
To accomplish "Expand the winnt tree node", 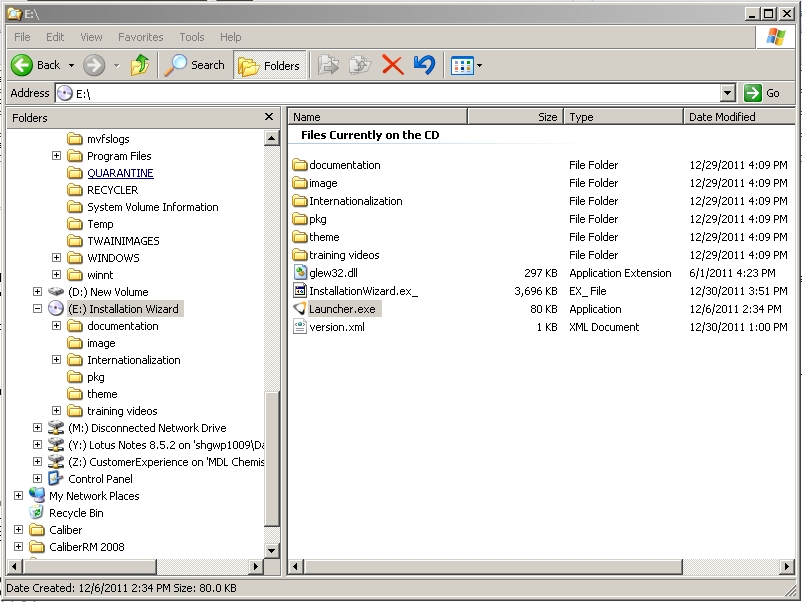I will tap(56, 275).
